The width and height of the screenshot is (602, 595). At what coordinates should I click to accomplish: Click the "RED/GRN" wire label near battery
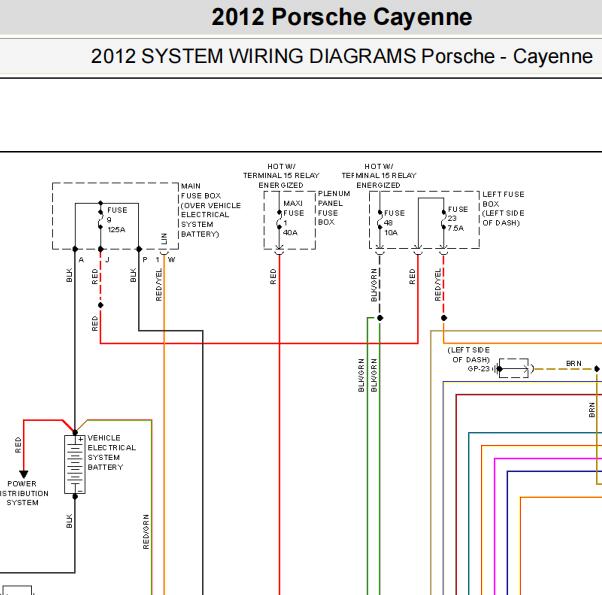coord(146,532)
